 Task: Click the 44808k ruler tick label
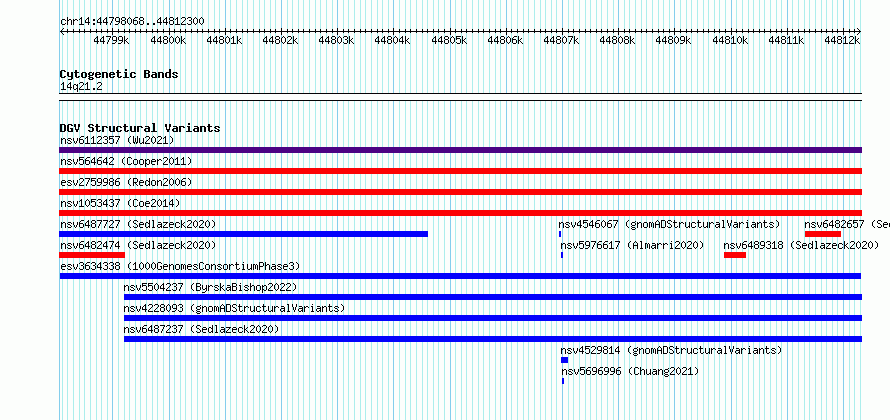[618, 40]
